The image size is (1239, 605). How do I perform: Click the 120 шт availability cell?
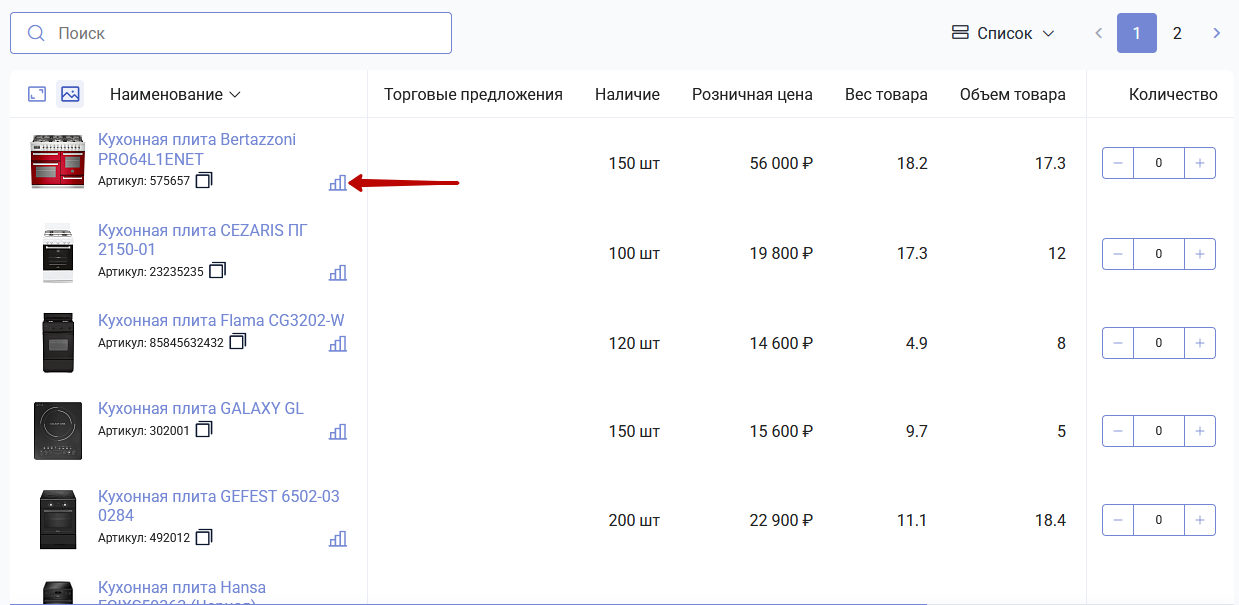(634, 343)
